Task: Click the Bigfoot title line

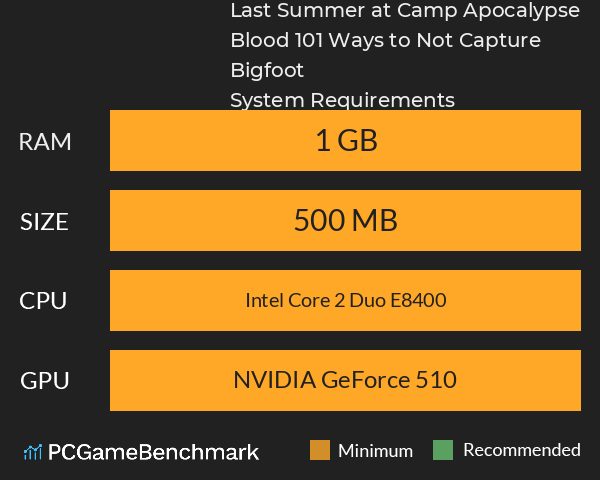Action: (x=267, y=70)
